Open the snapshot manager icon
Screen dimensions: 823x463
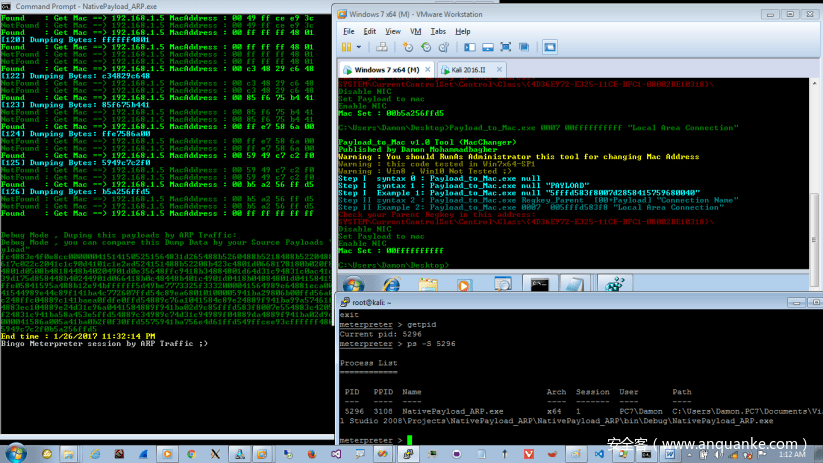coord(444,47)
